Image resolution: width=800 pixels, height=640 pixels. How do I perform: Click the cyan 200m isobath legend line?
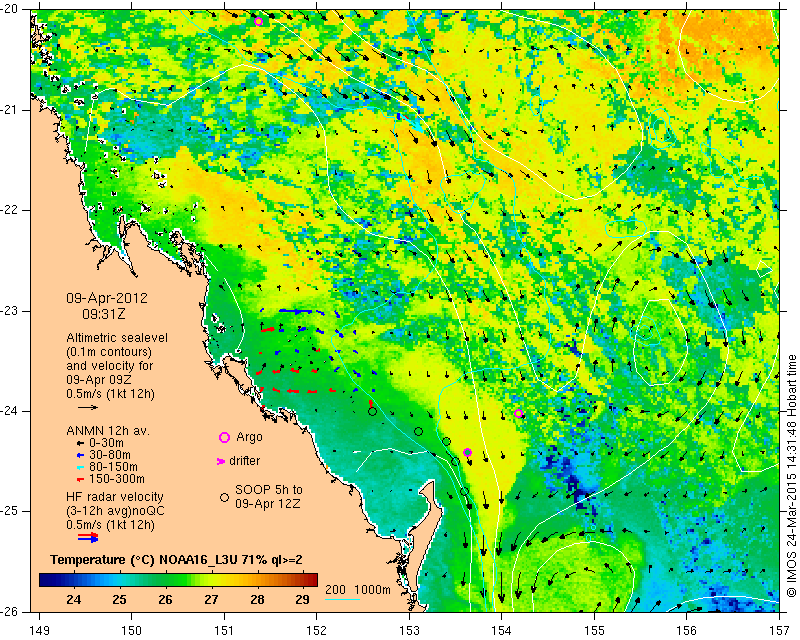pos(342,599)
